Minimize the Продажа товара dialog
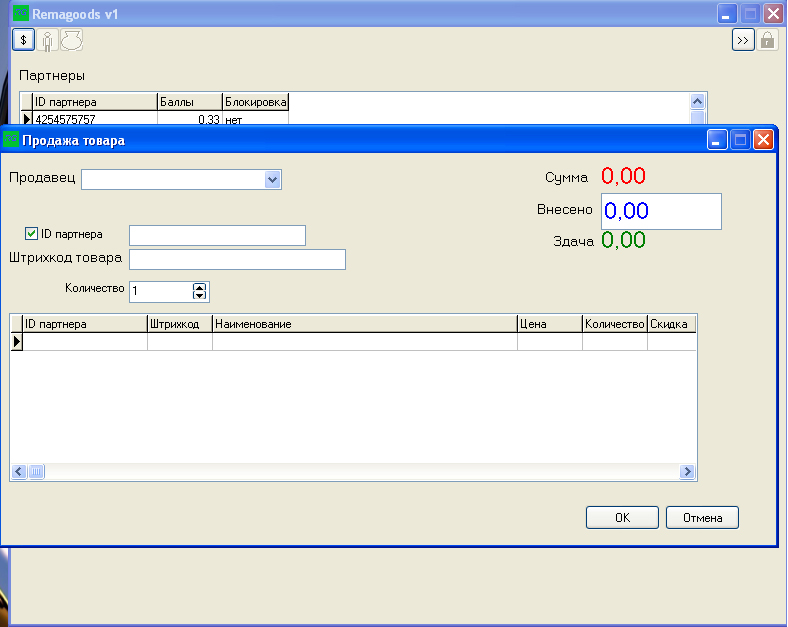Image resolution: width=788 pixels, height=627 pixels. [718, 140]
